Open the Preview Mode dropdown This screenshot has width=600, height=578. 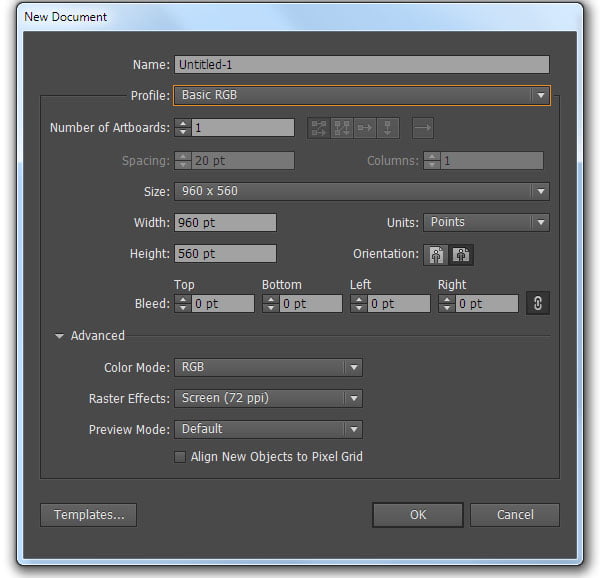click(268, 429)
